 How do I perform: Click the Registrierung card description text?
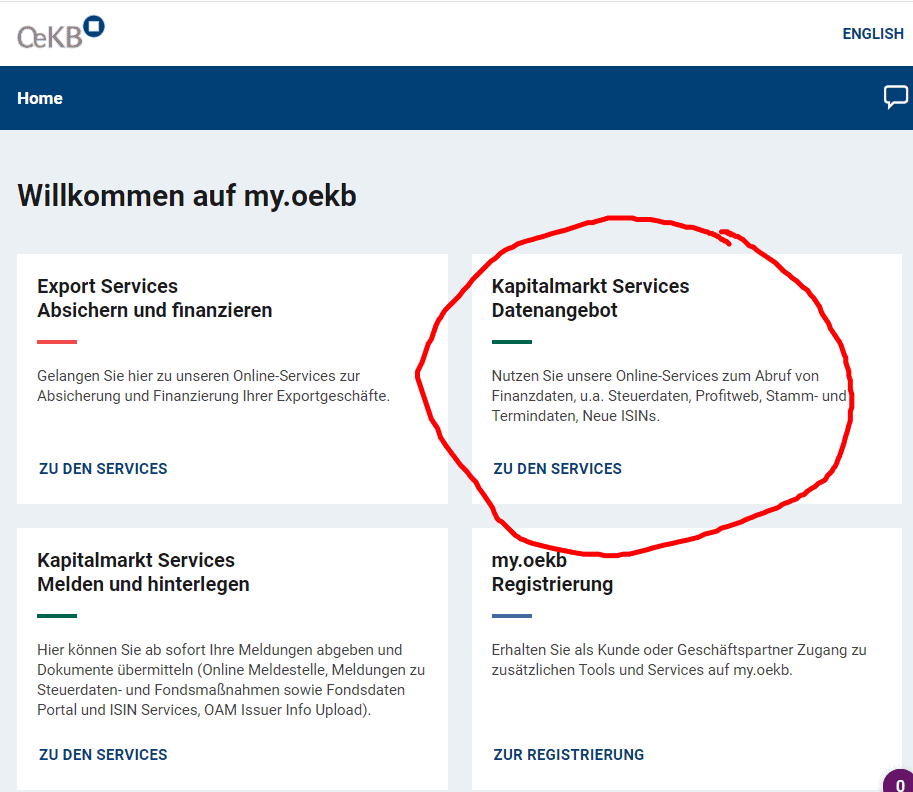coord(679,660)
